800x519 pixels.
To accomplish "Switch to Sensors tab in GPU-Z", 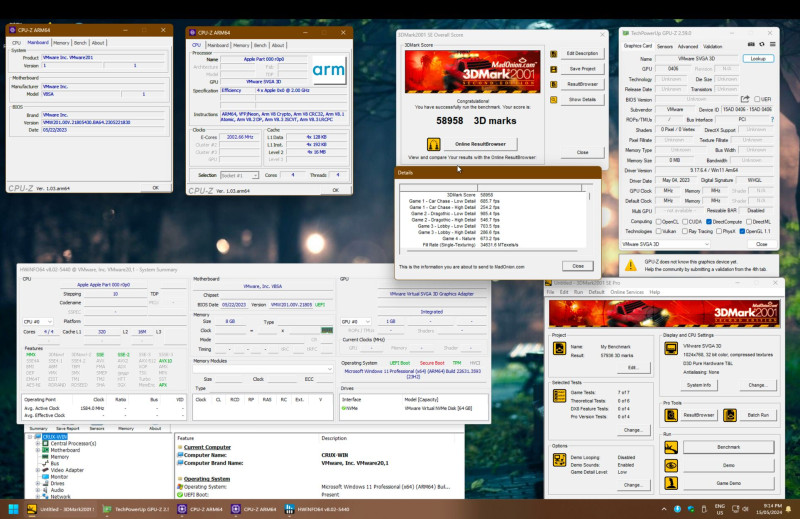I will pos(665,46).
